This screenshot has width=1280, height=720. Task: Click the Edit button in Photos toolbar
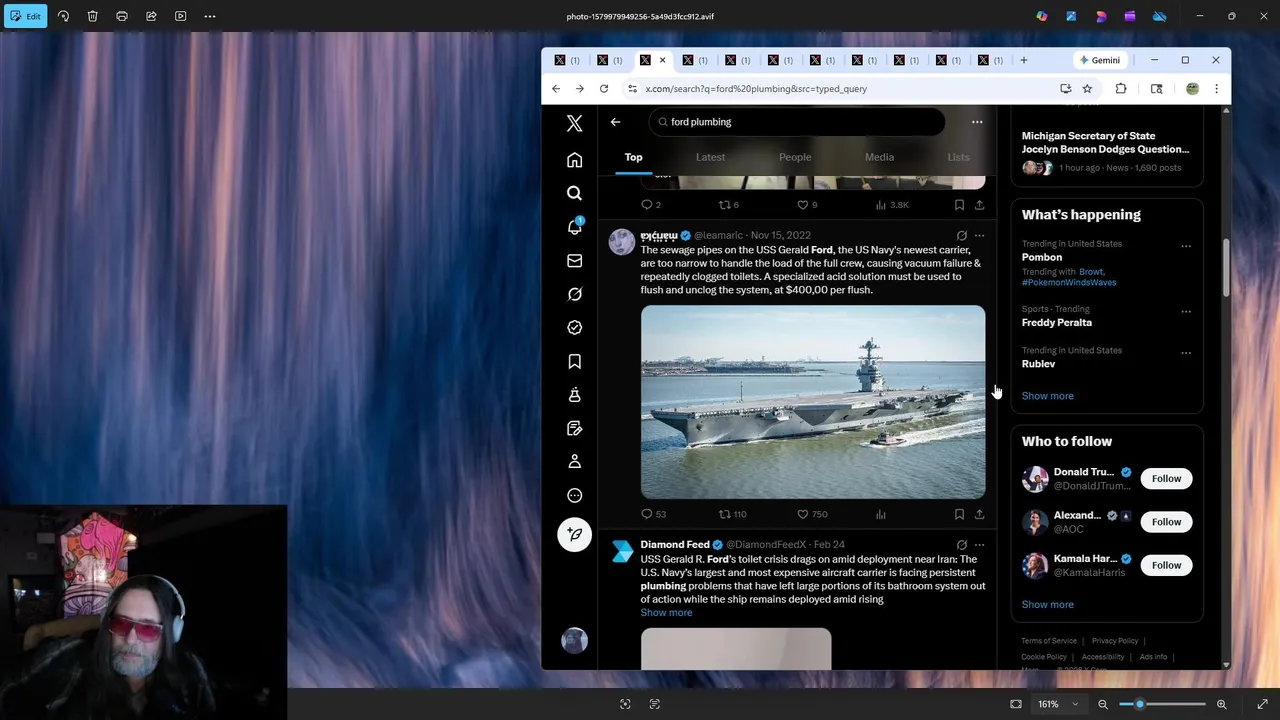(x=25, y=16)
